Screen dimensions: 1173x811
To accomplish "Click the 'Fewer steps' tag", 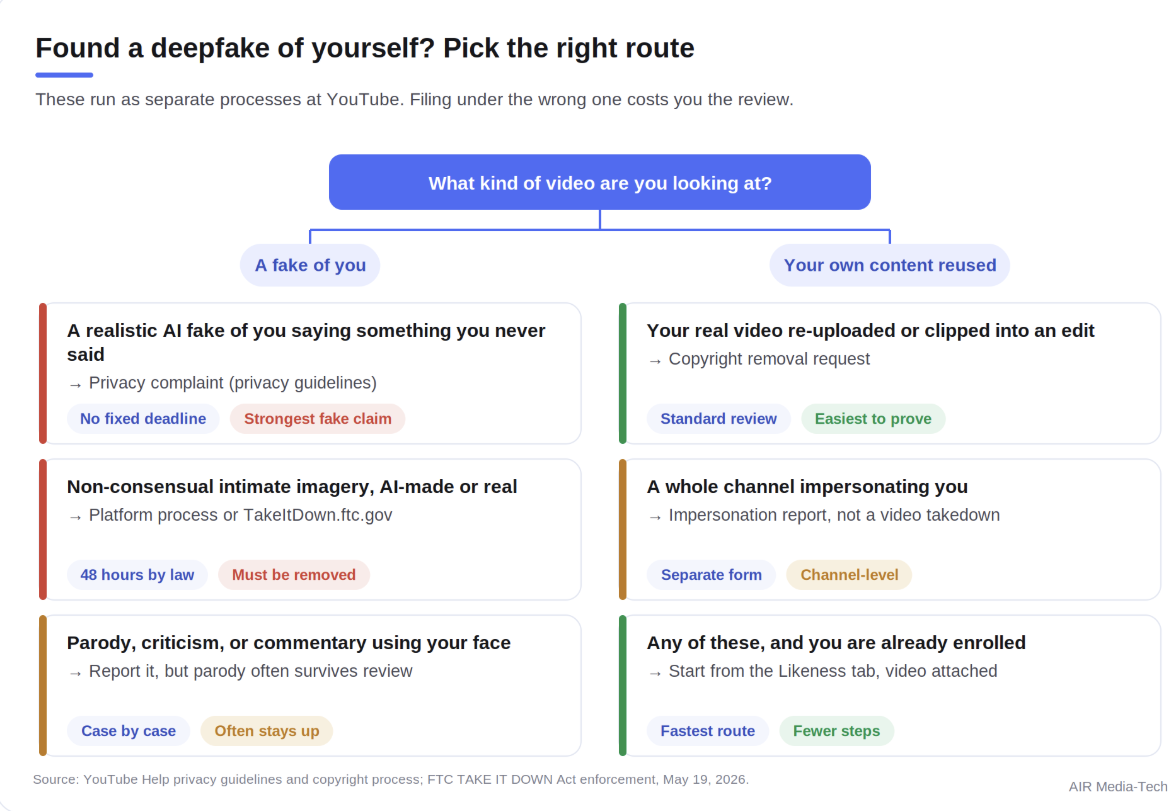I will tap(836, 731).
